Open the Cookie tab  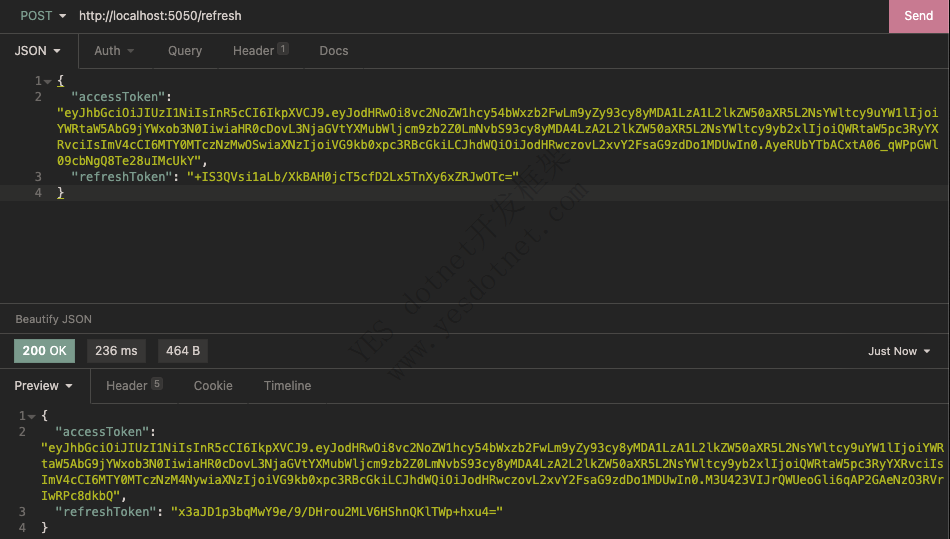(x=213, y=386)
